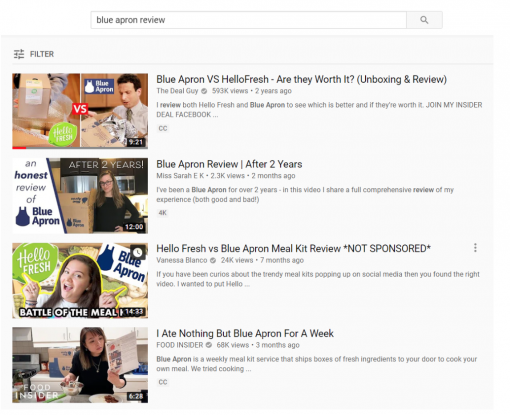Click the Blue Apron VS HelloFresh thumbnail
This screenshot has width=510, height=415.
pyautogui.click(x=80, y=111)
